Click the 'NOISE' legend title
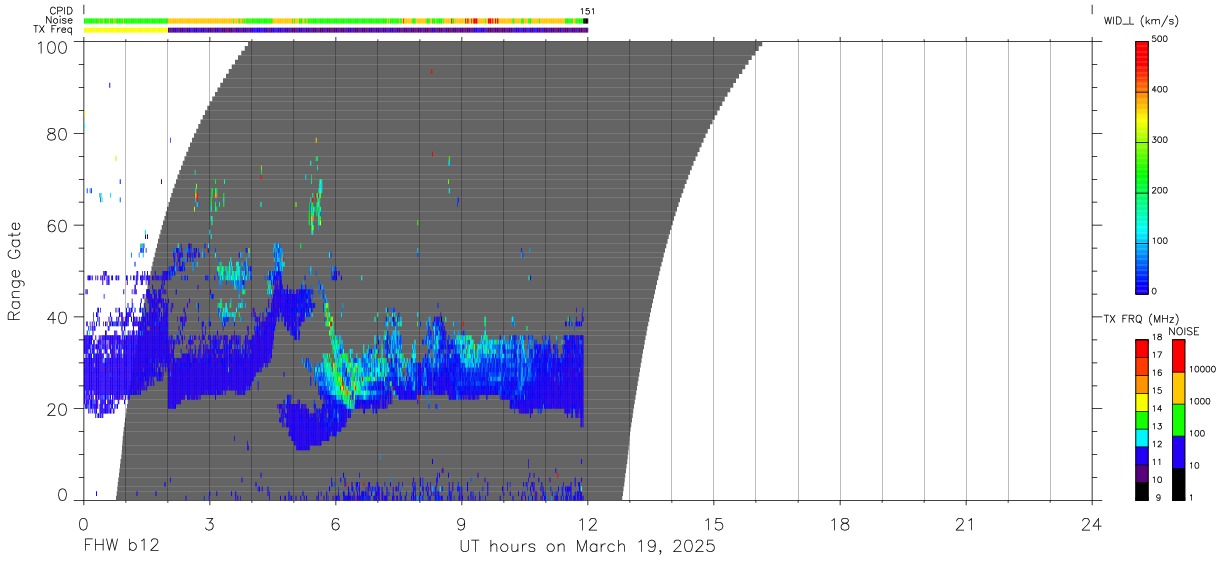Image resolution: width=1228 pixels, height=567 pixels. tap(1184, 331)
